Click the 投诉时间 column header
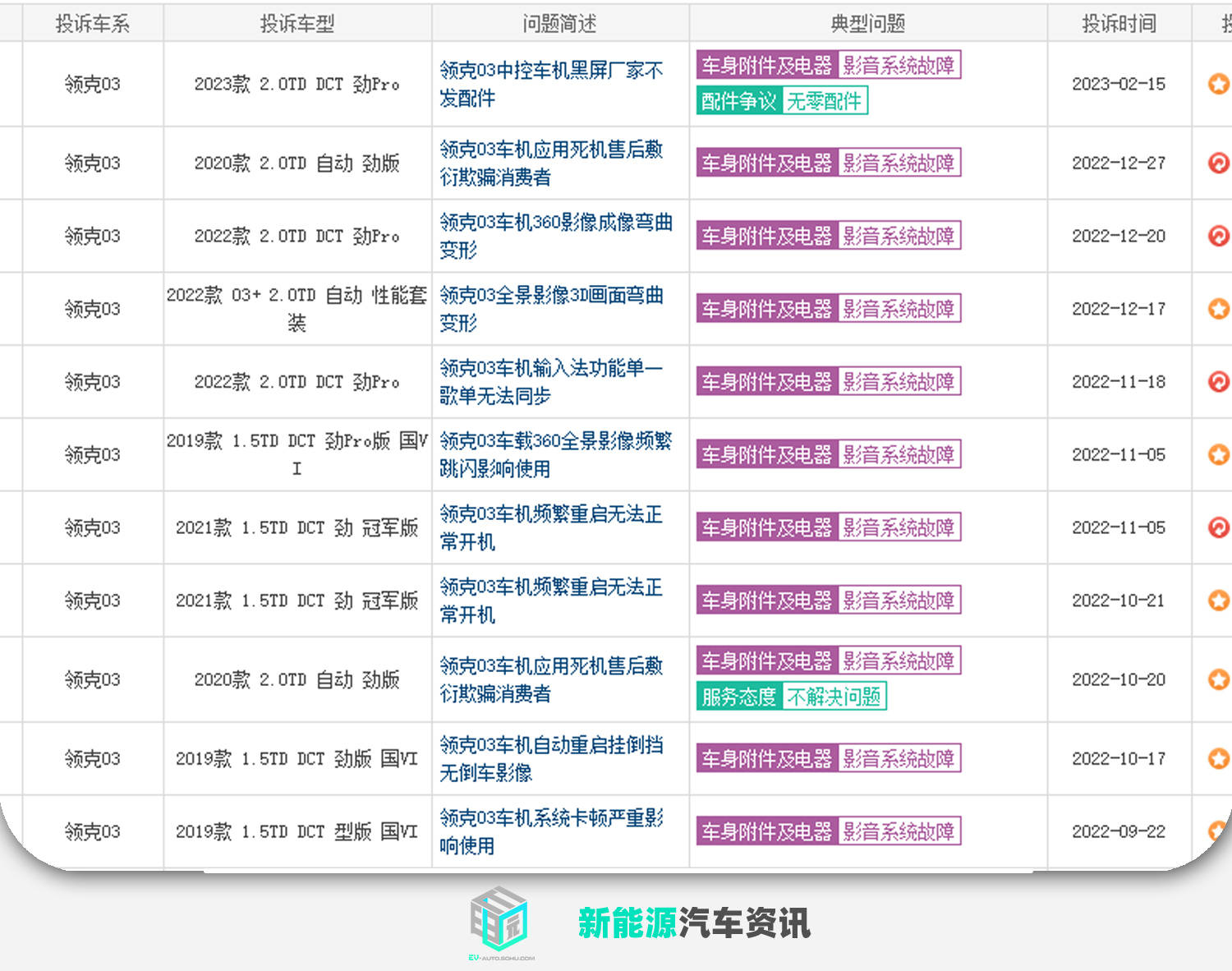The width and height of the screenshot is (1232, 971). 1119,24
